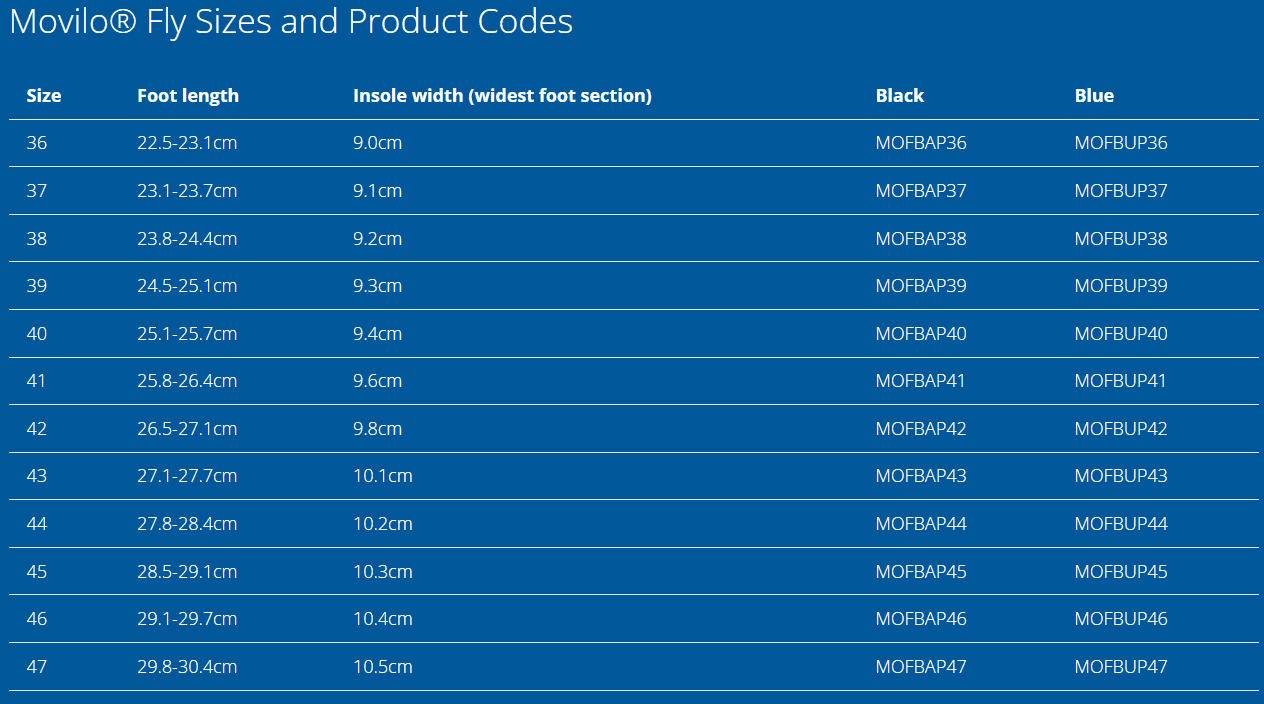Select product code MOFBAP47
Screen dimensions: 1264x704
[921, 667]
